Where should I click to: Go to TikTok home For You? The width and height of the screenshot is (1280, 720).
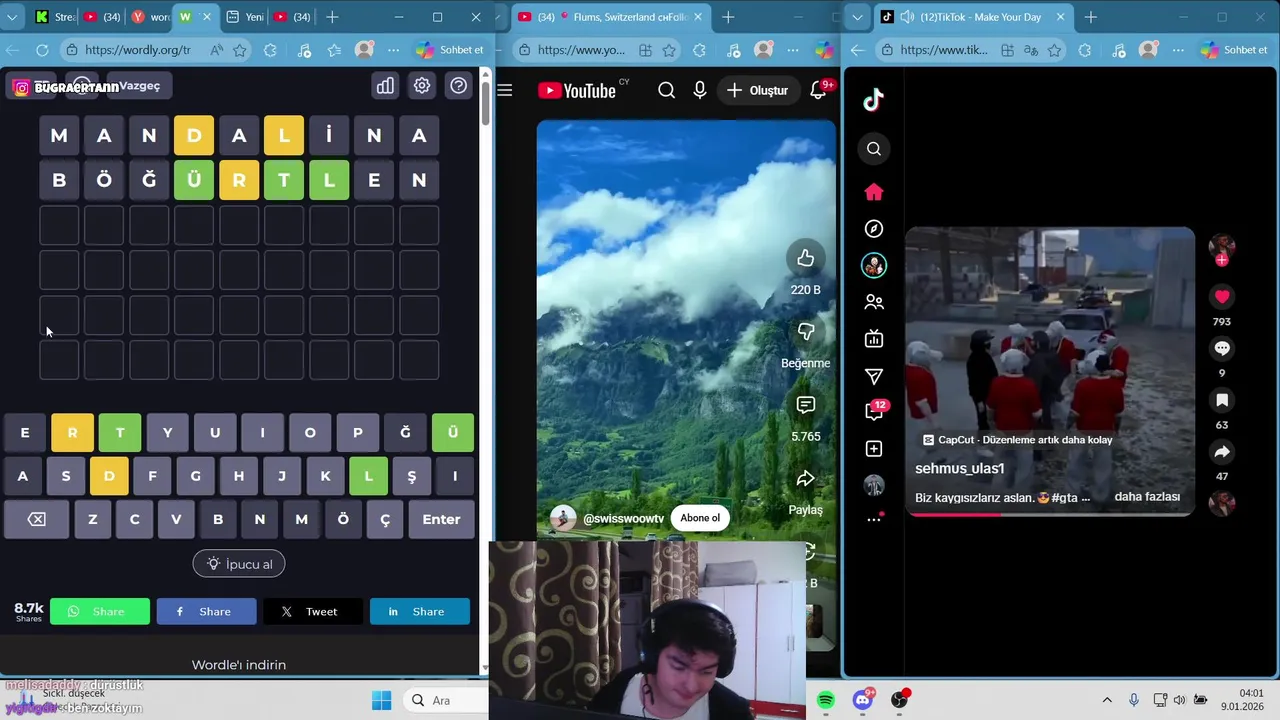point(874,192)
